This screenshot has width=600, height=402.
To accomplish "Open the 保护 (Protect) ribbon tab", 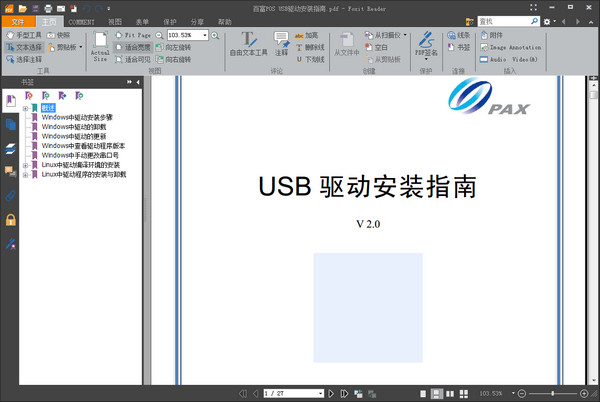I will tap(170, 22).
